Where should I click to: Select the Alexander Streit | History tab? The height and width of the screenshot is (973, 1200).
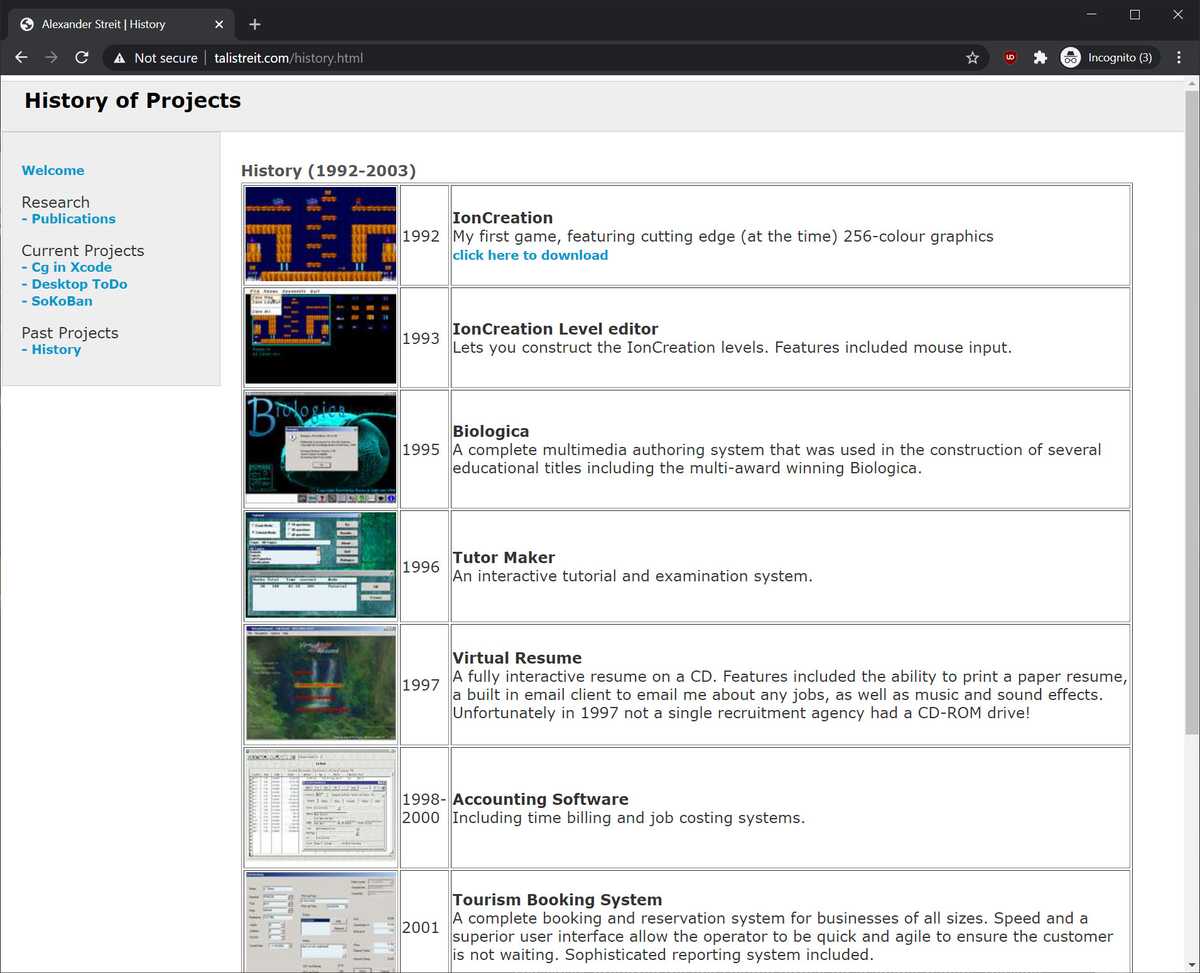click(x=122, y=24)
